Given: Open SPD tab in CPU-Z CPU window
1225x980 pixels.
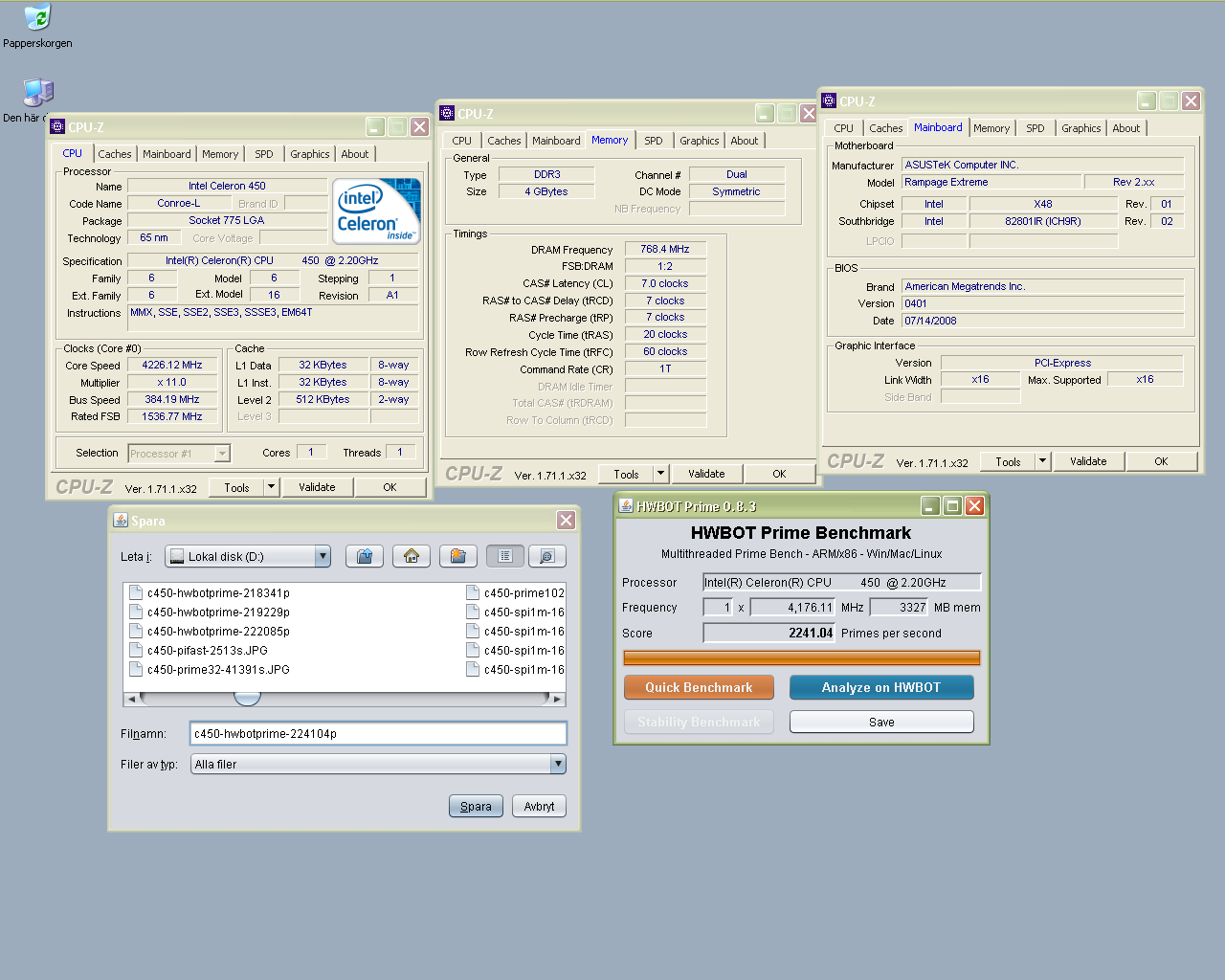Looking at the screenshot, I should [x=264, y=154].
